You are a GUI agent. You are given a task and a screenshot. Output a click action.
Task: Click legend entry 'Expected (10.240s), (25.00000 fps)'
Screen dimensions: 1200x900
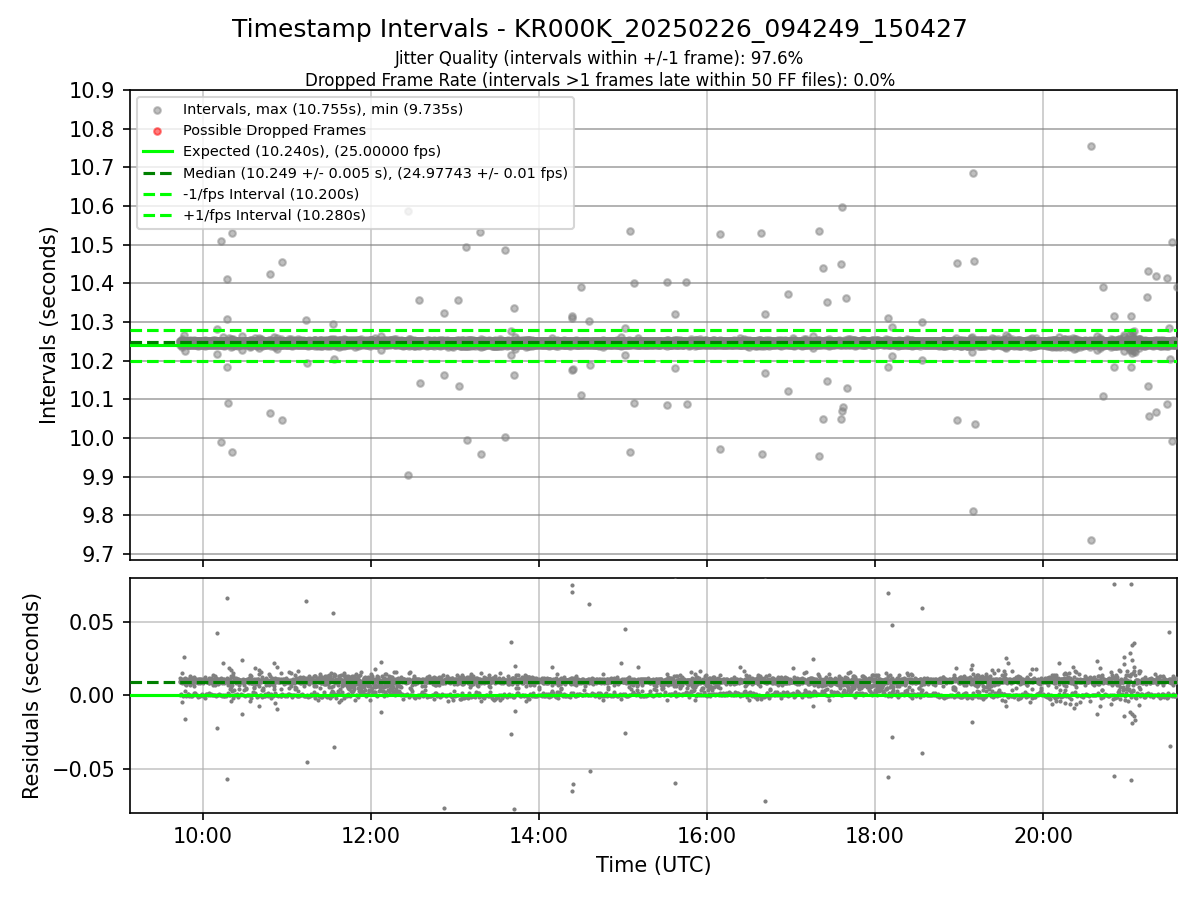(312, 151)
